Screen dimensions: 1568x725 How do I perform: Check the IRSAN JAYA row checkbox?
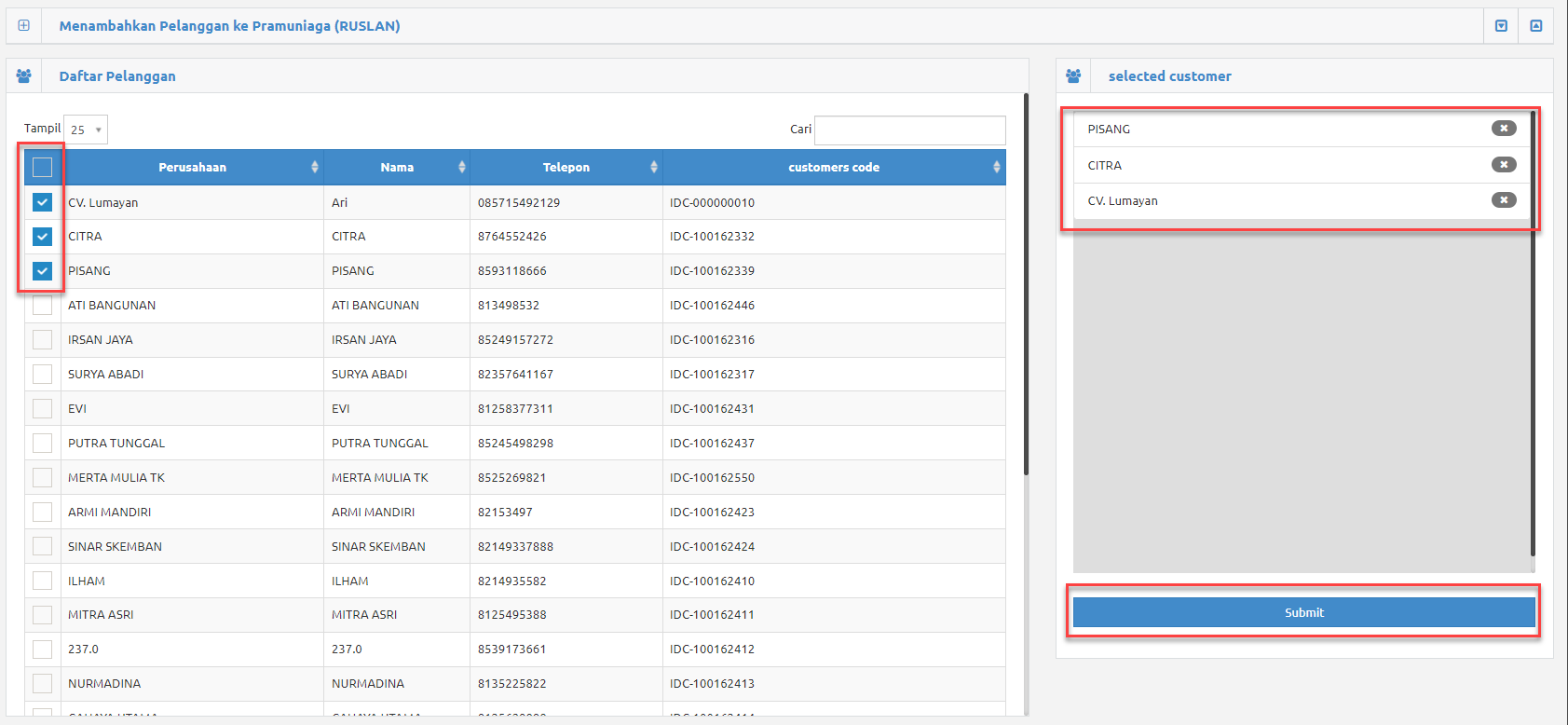(42, 340)
